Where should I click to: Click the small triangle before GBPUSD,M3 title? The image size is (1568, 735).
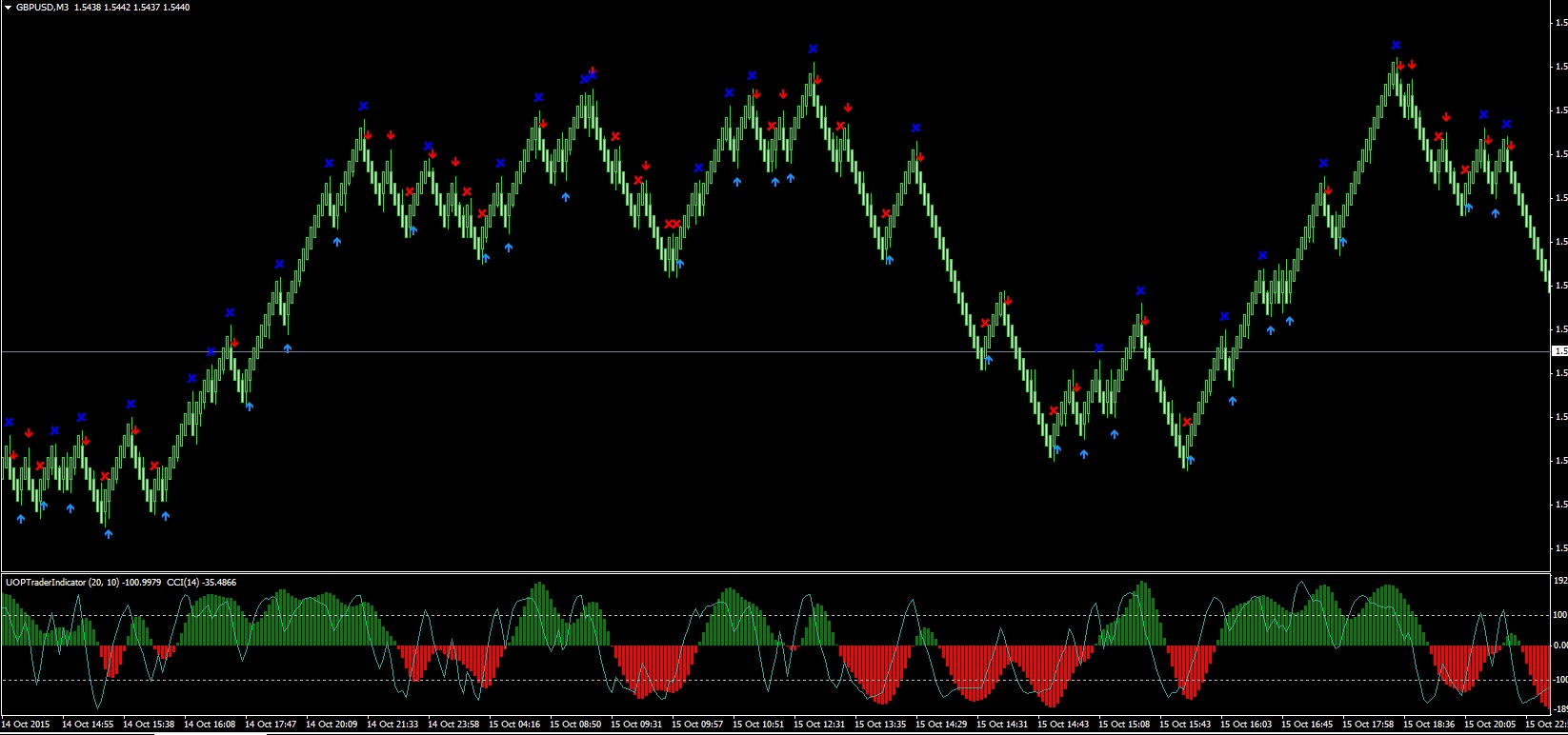click(x=8, y=7)
